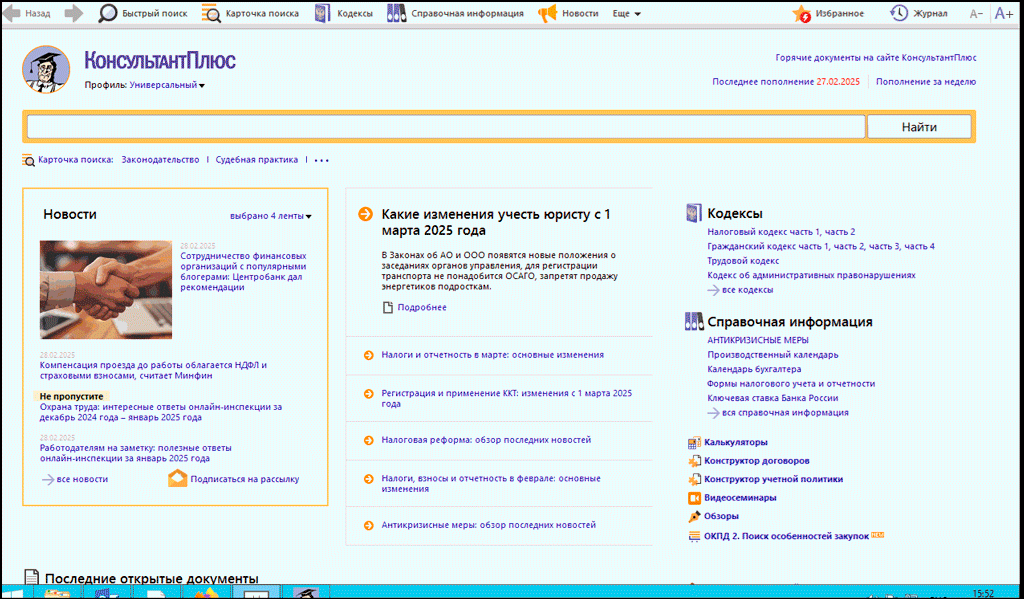Click the book icon beside the Кодексы heading
The height and width of the screenshot is (599, 1024).
click(693, 213)
